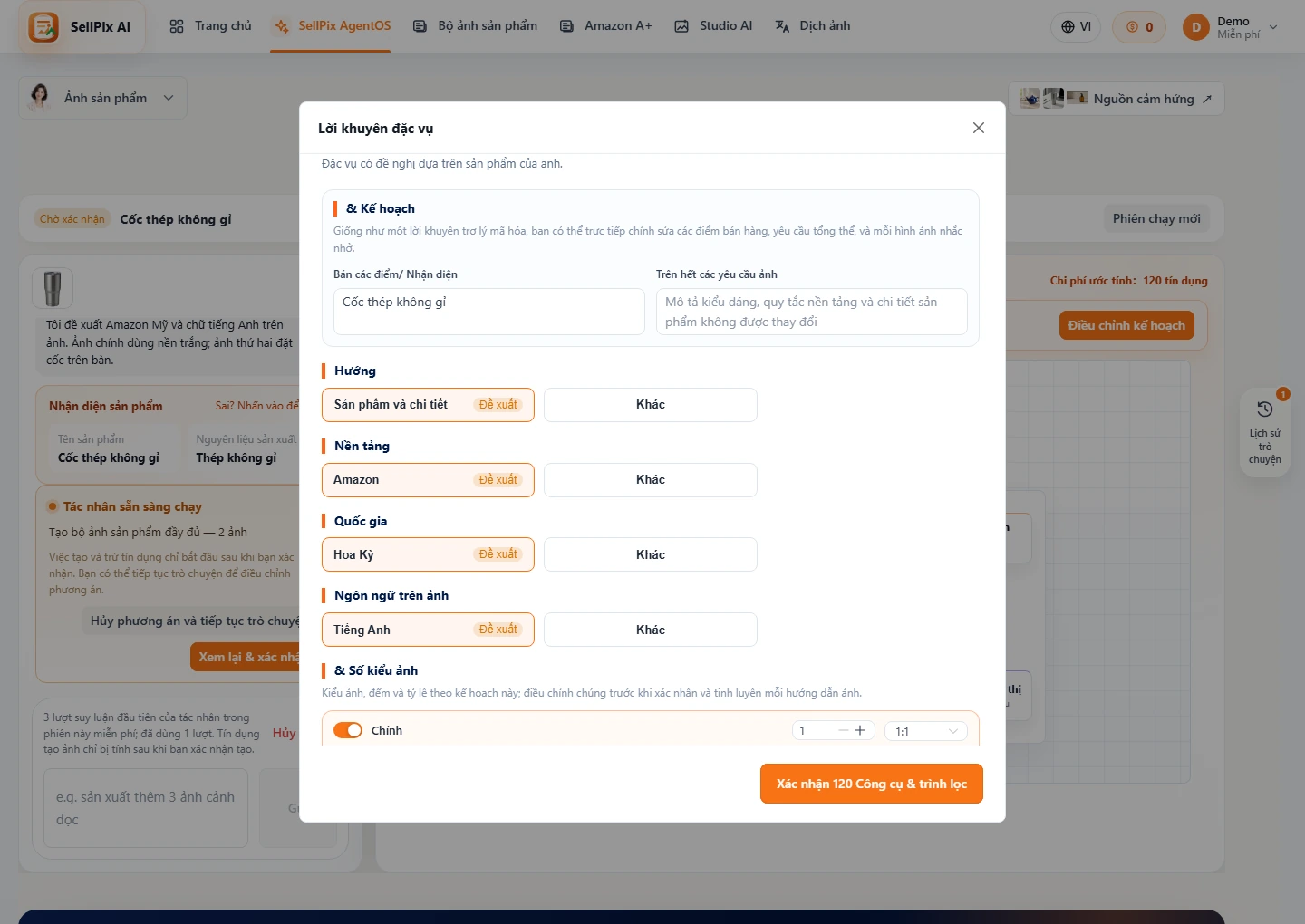
Task: Focus the Trên hết các yêu cầu ảnh field
Action: click(x=812, y=312)
